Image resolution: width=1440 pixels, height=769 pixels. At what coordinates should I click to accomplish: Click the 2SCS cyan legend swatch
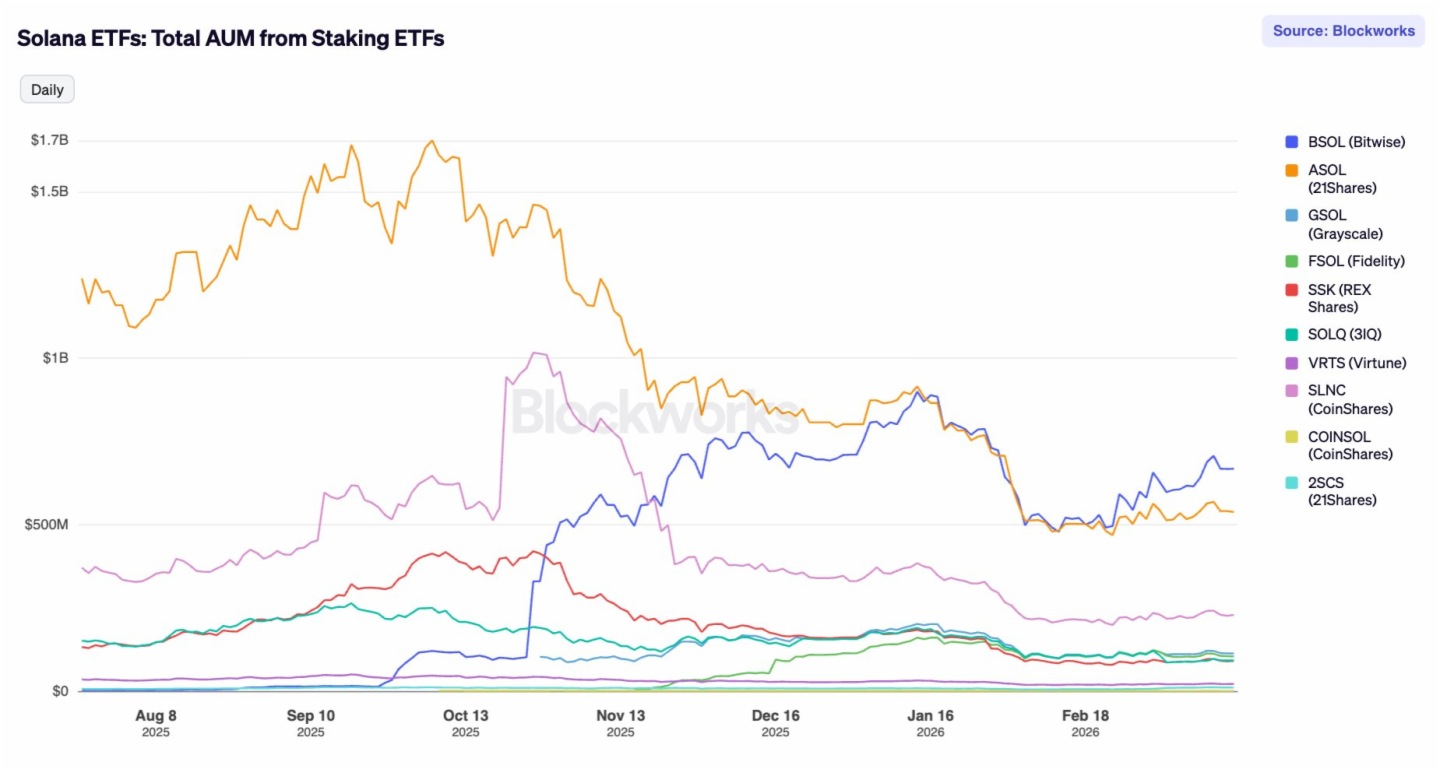(x=1291, y=482)
